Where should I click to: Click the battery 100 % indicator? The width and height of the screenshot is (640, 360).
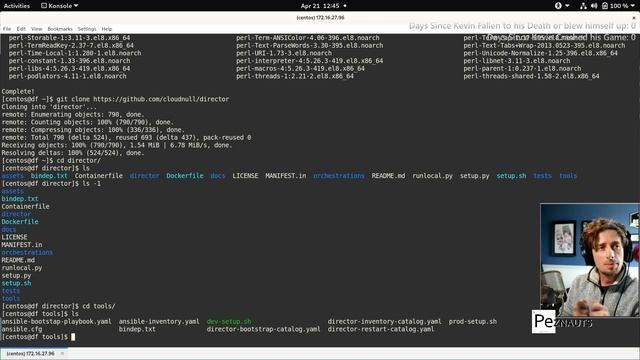(616, 6)
